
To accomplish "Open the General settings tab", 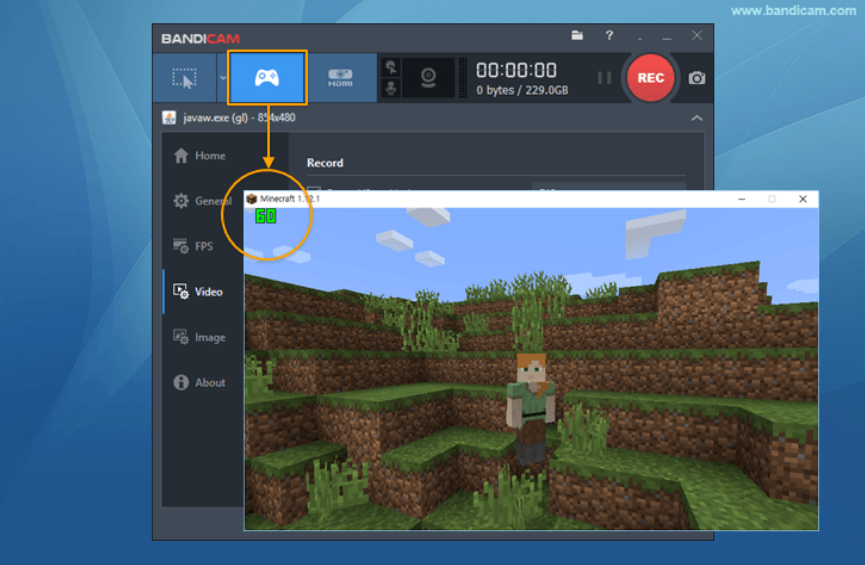I will coord(202,201).
